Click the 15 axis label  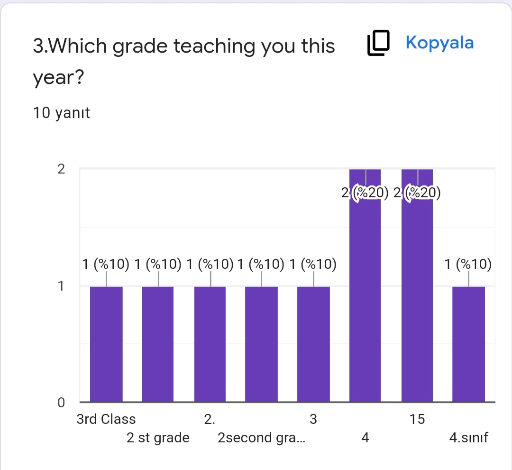[x=417, y=419]
